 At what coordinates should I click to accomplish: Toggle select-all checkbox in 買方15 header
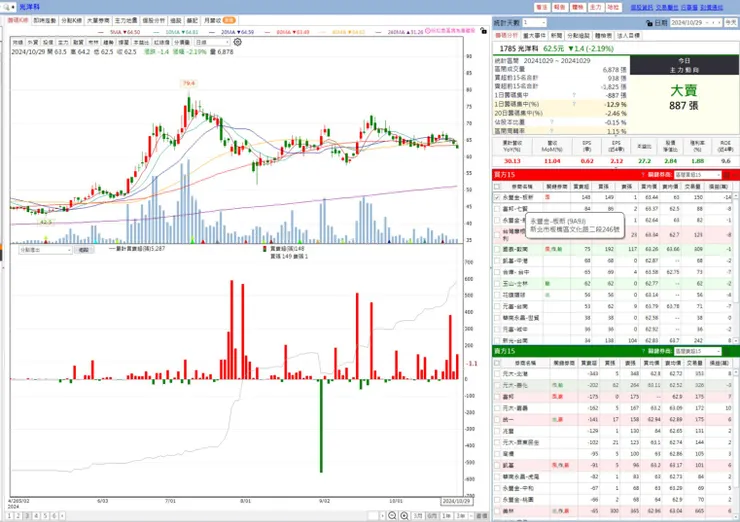point(497,187)
